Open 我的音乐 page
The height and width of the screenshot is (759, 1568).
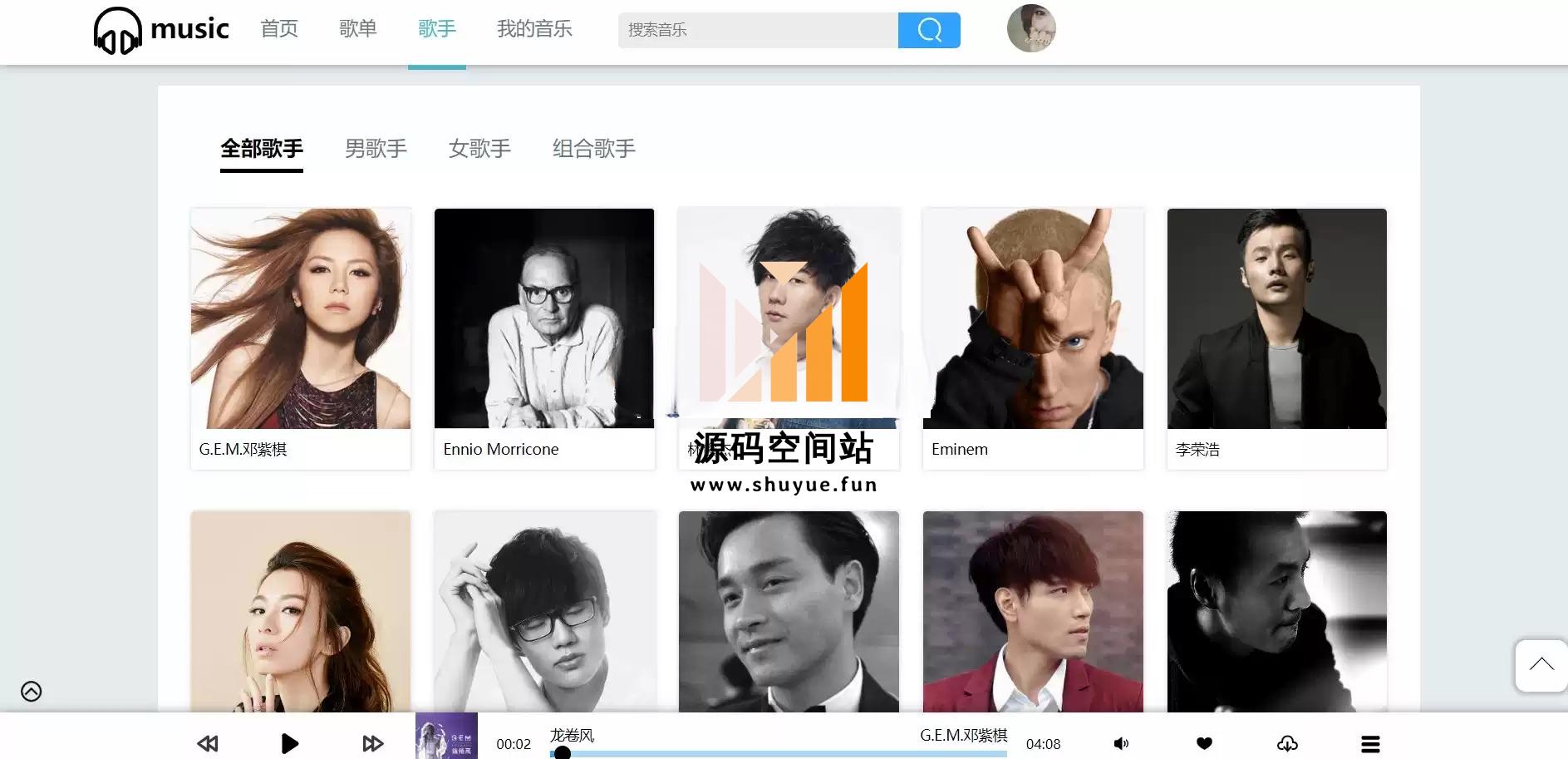pos(534,29)
